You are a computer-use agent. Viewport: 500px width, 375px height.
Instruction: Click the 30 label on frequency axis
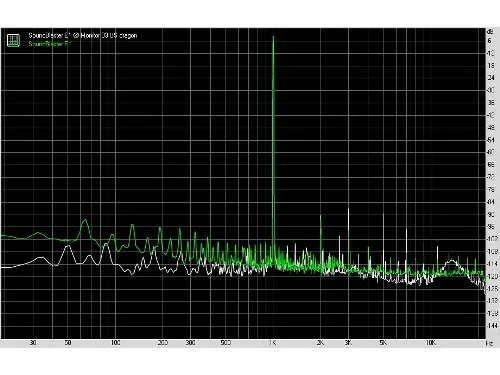coord(33,343)
